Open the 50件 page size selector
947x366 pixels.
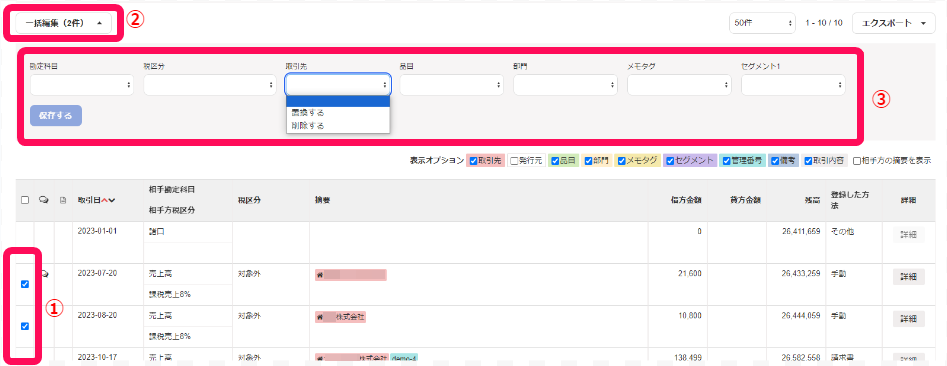762,23
